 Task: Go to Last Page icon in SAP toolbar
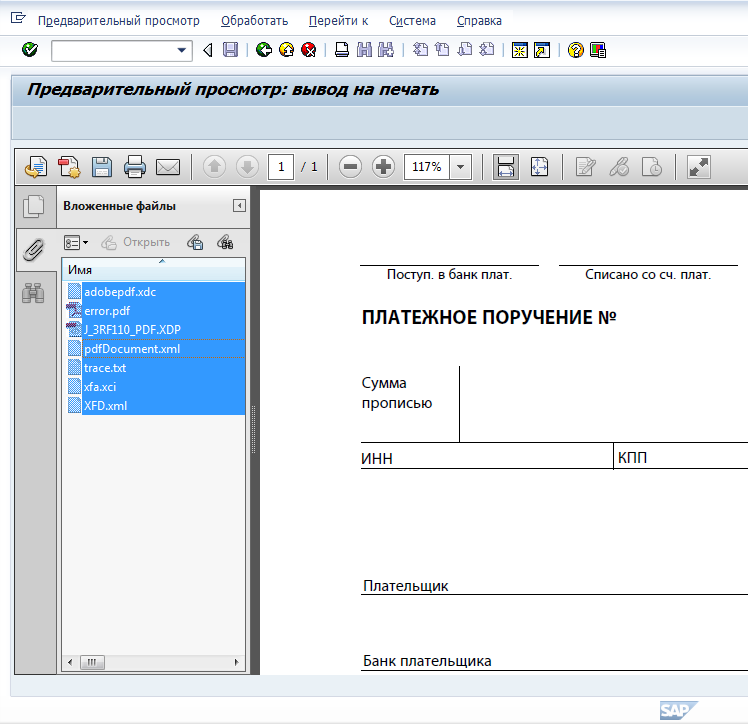[x=487, y=50]
